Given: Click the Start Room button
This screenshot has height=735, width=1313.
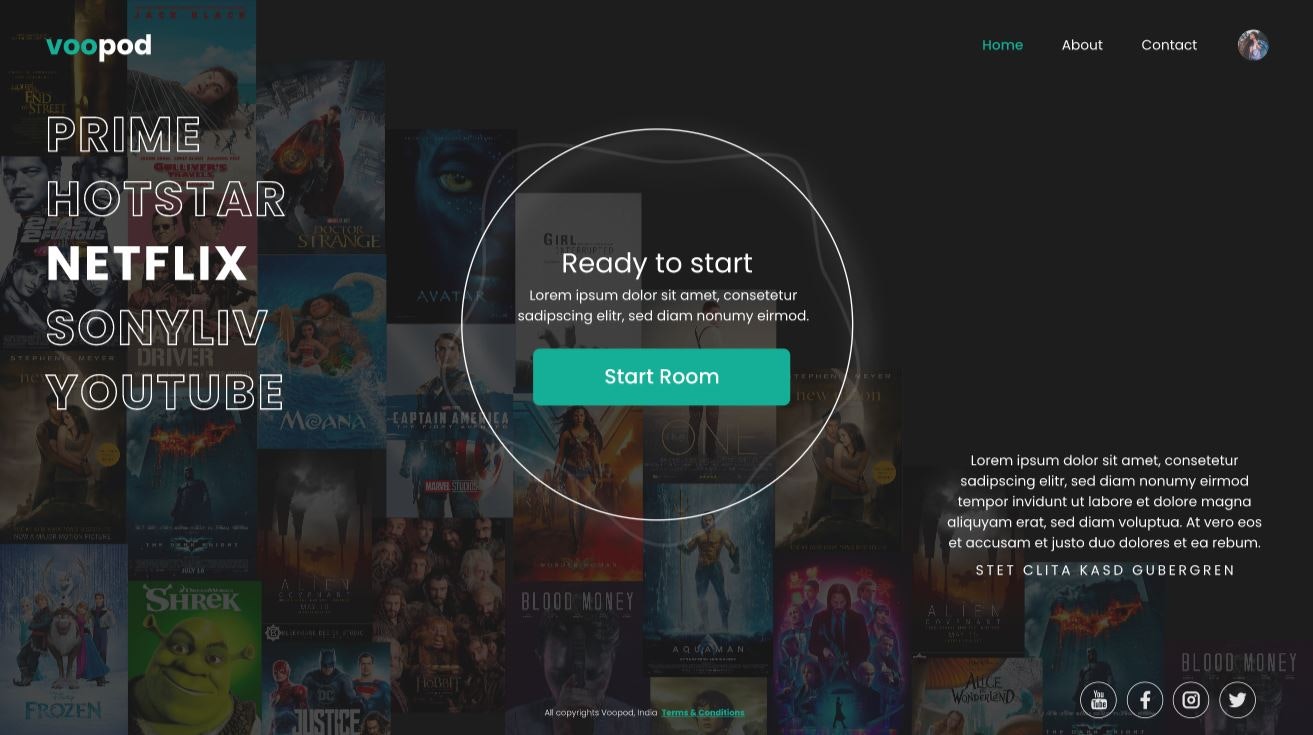Looking at the screenshot, I should point(661,377).
